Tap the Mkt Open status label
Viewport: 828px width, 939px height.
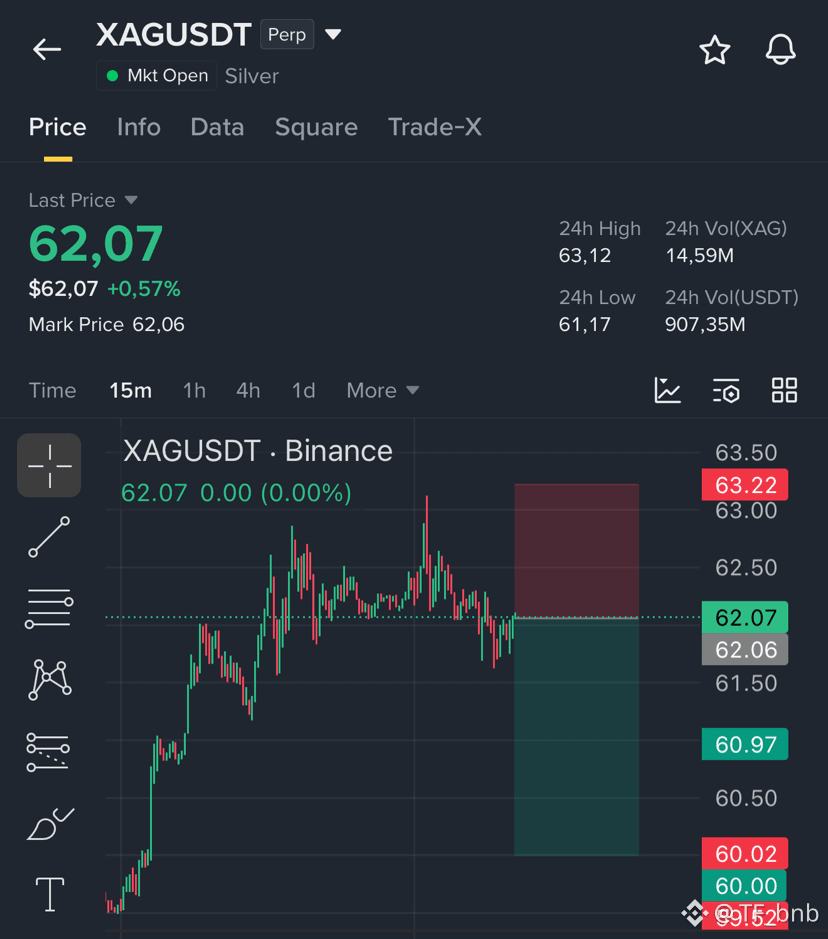[x=157, y=75]
